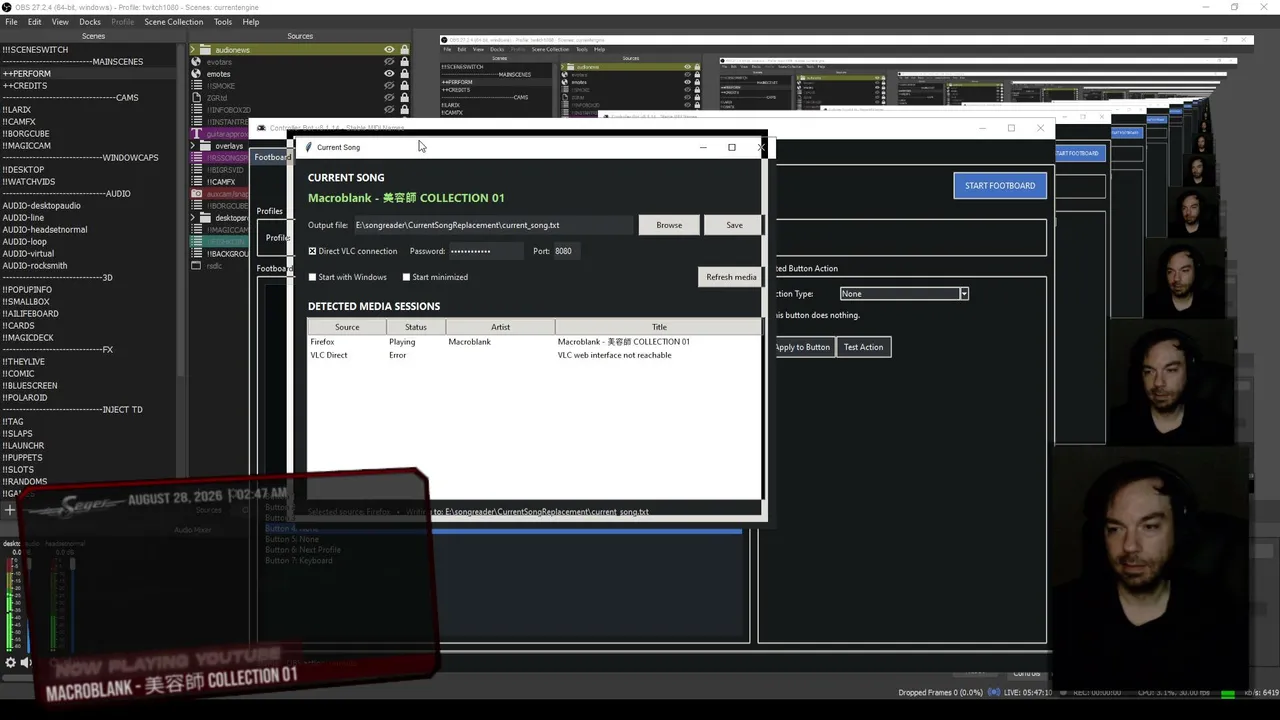Select the ++PERFORM scene

click(90, 74)
